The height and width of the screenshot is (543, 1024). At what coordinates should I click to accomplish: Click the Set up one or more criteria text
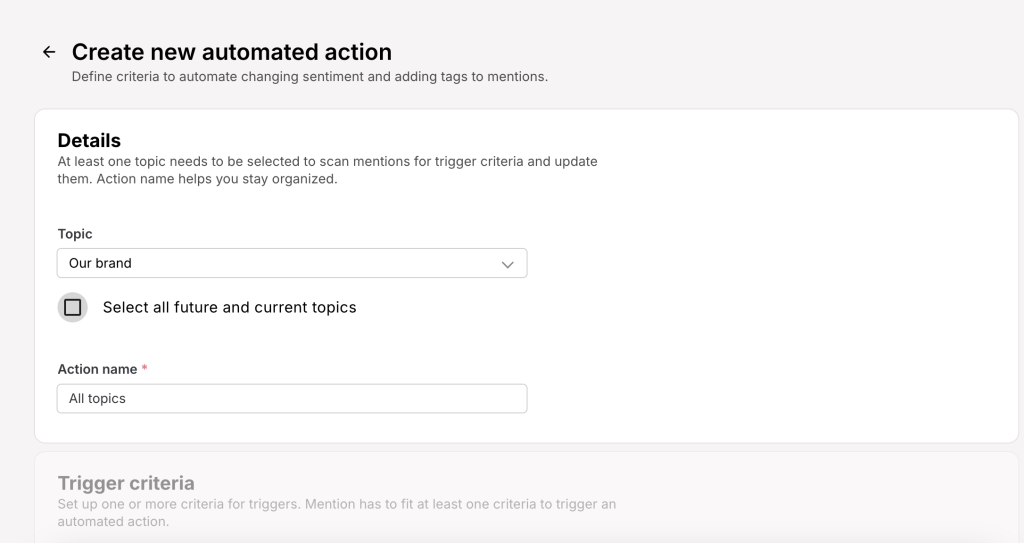click(336, 513)
